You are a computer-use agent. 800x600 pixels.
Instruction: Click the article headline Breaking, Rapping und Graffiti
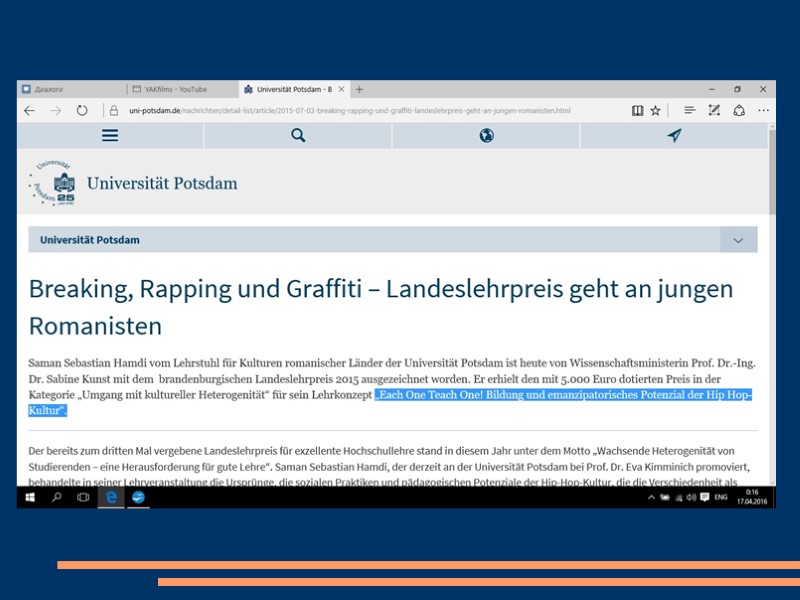click(381, 307)
